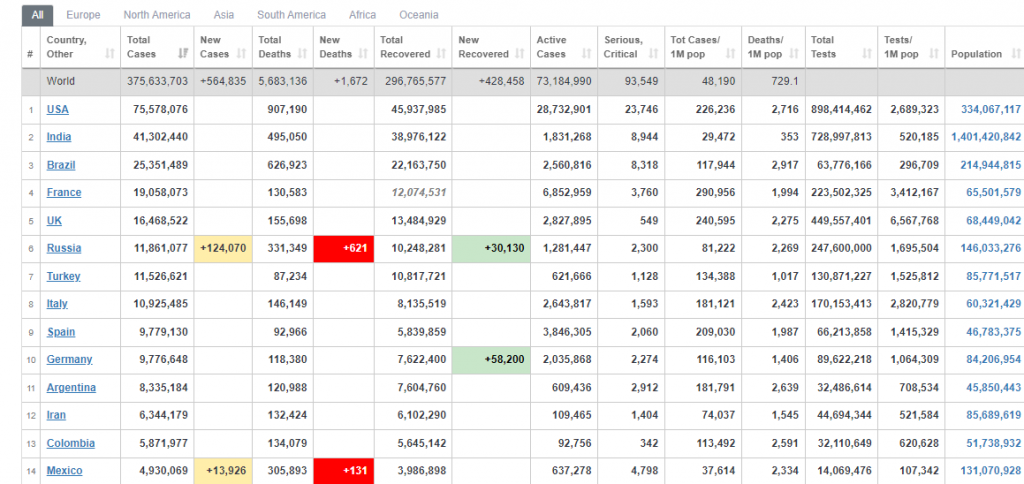Click Italy tests per million value 2,820,779
The width and height of the screenshot is (1024, 484).
[x=914, y=304]
